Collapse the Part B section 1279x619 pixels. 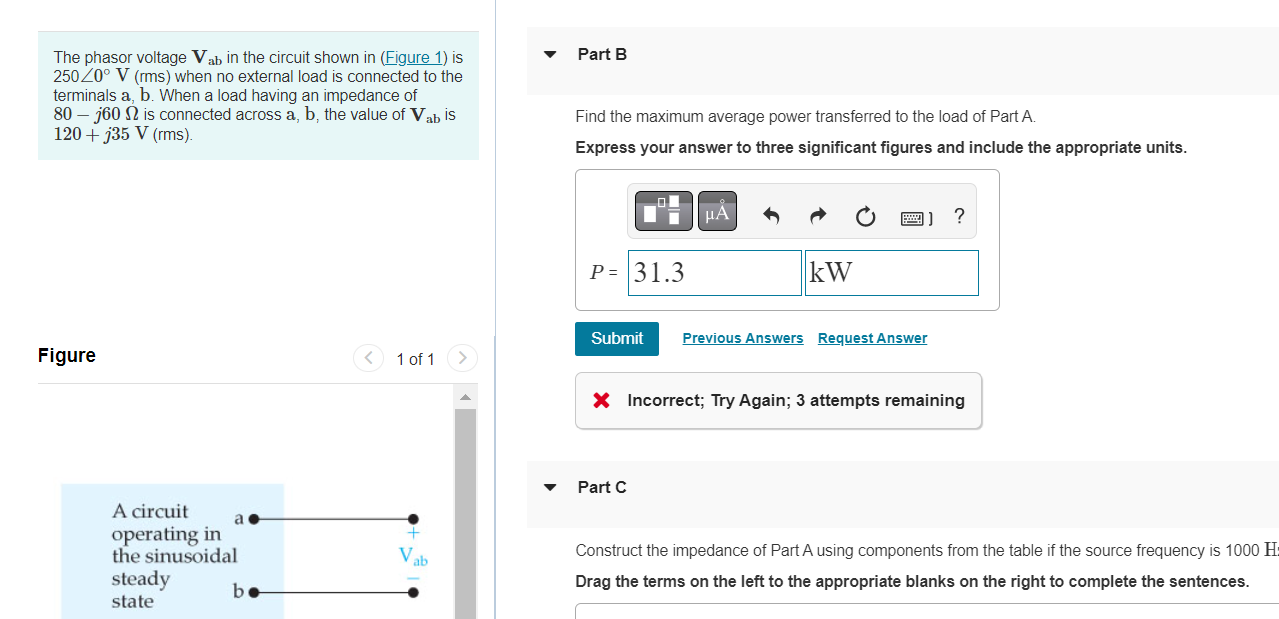coord(549,55)
